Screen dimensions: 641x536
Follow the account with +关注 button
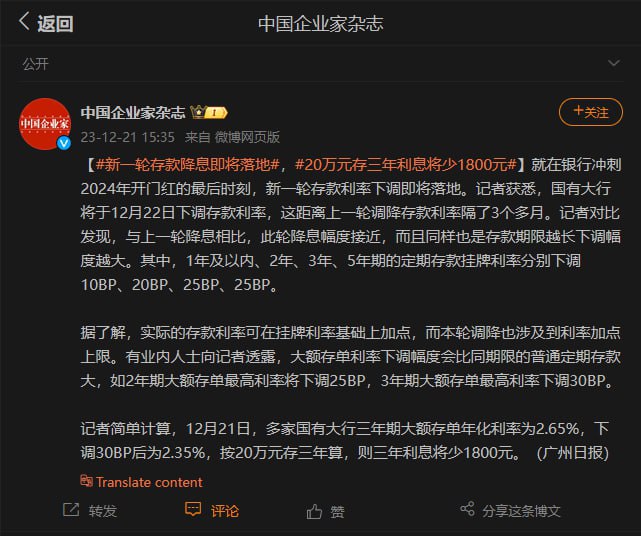(591, 112)
